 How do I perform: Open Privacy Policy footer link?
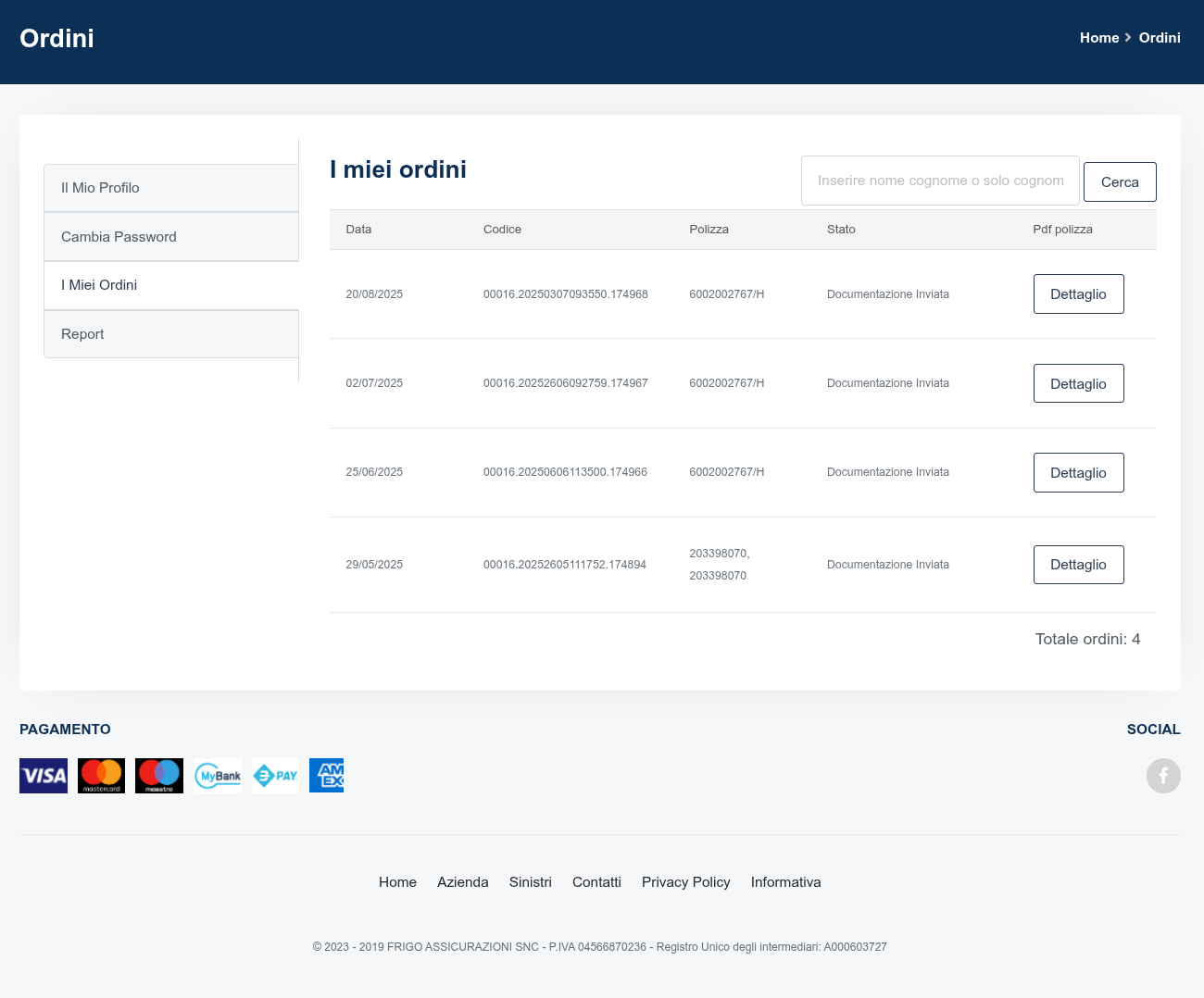click(685, 882)
